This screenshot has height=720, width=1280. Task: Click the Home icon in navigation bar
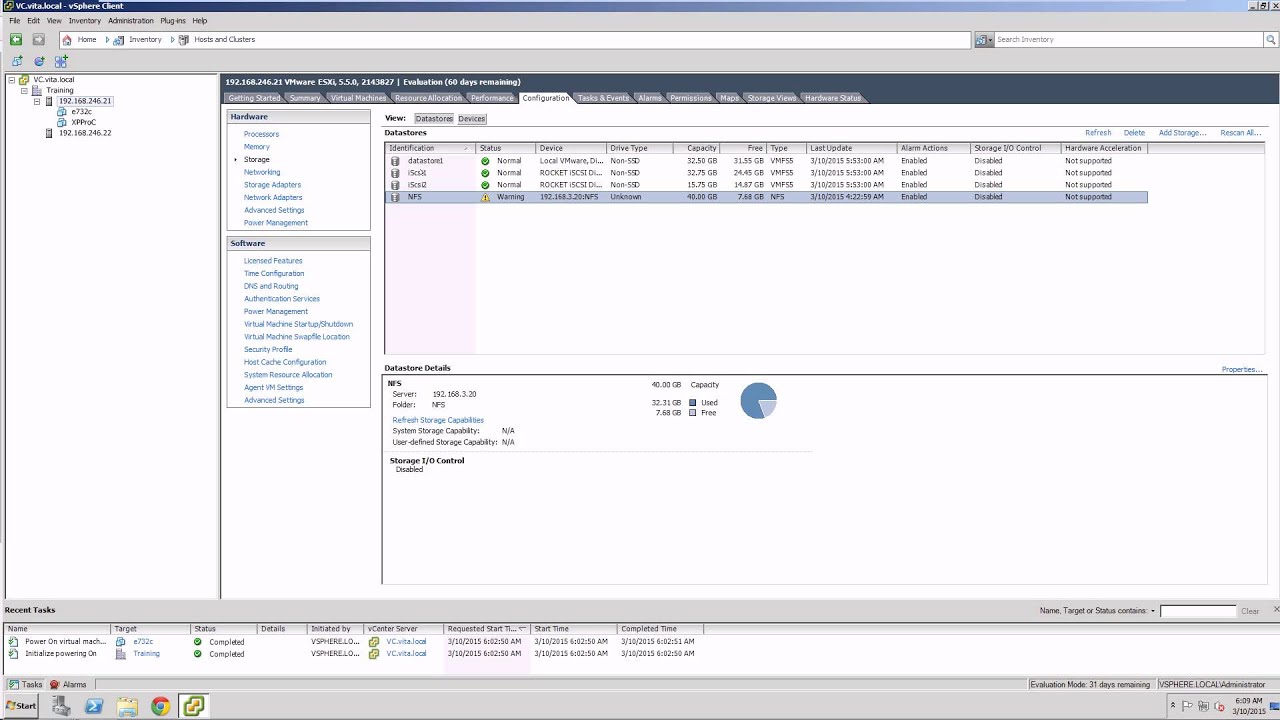67,40
